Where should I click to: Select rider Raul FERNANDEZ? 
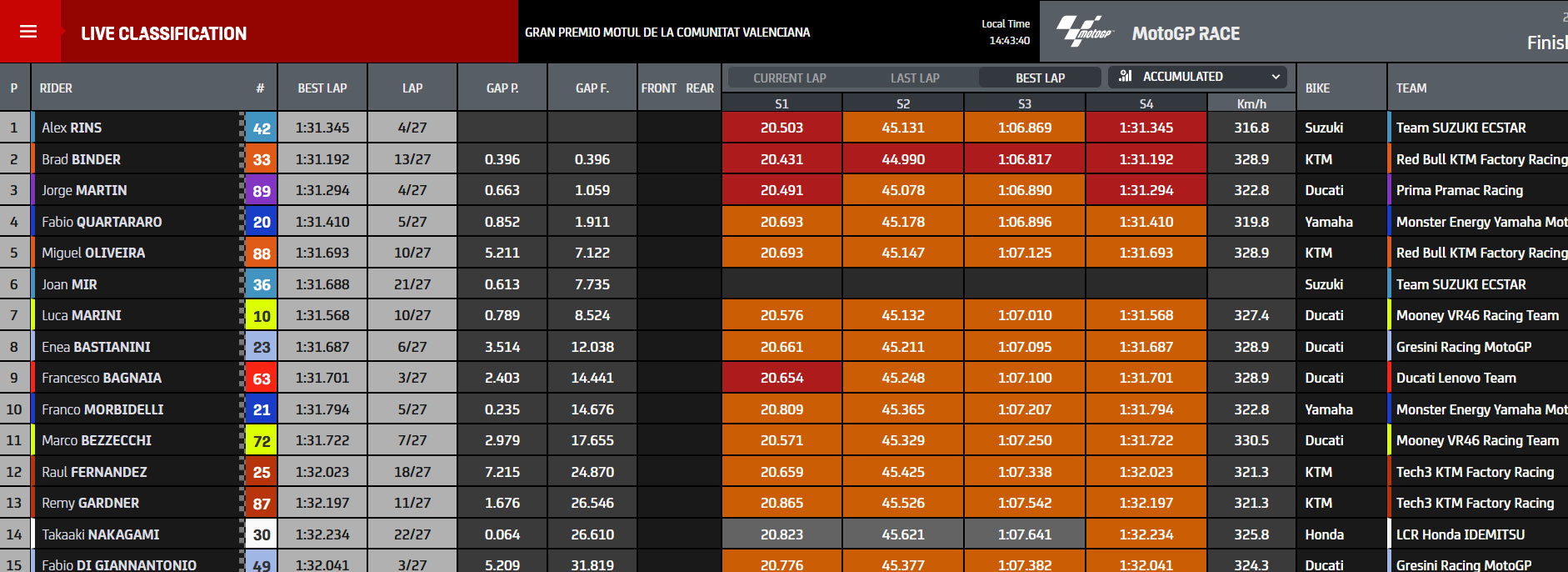pos(94,472)
